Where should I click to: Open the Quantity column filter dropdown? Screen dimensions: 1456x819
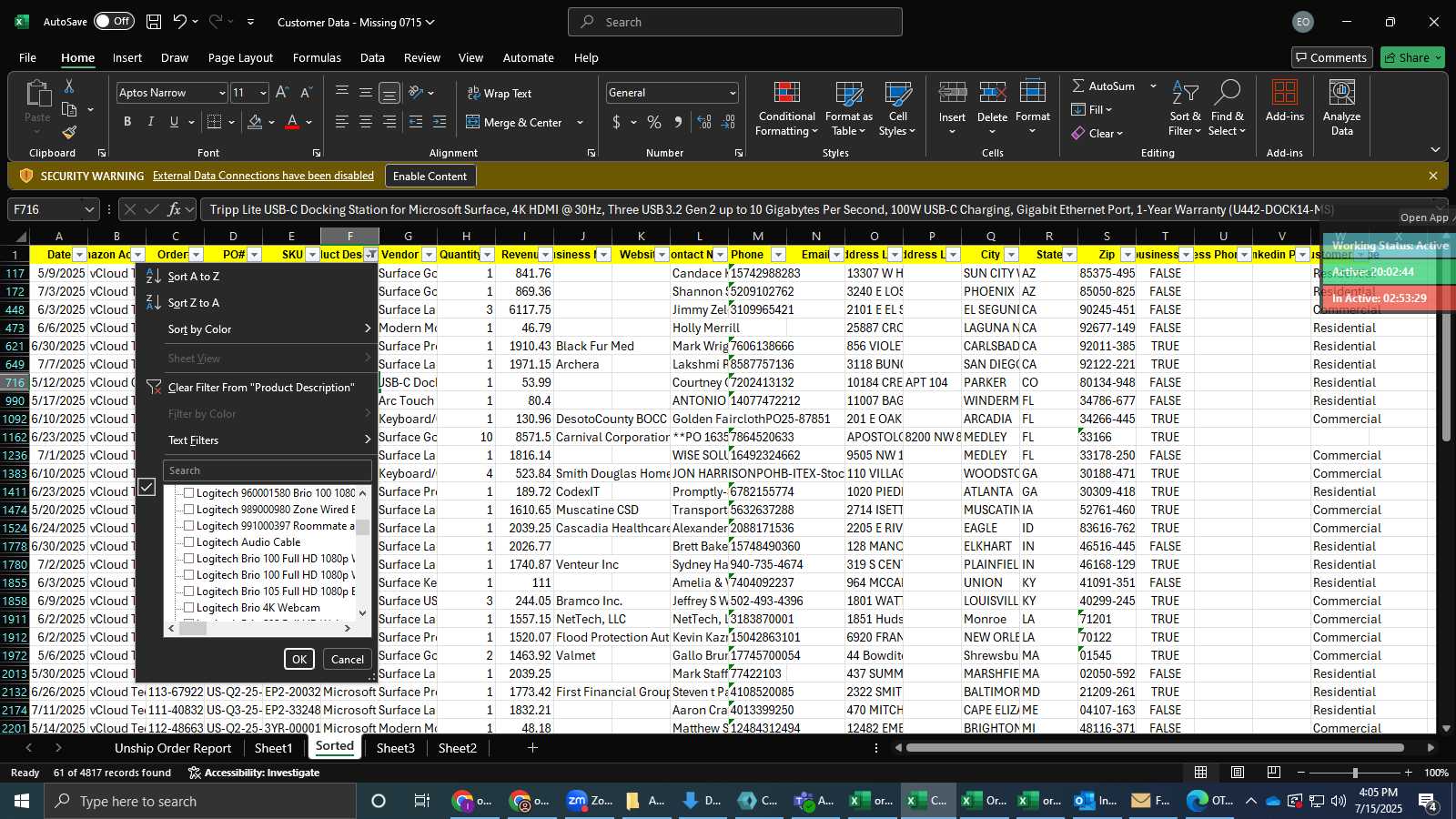[488, 255]
